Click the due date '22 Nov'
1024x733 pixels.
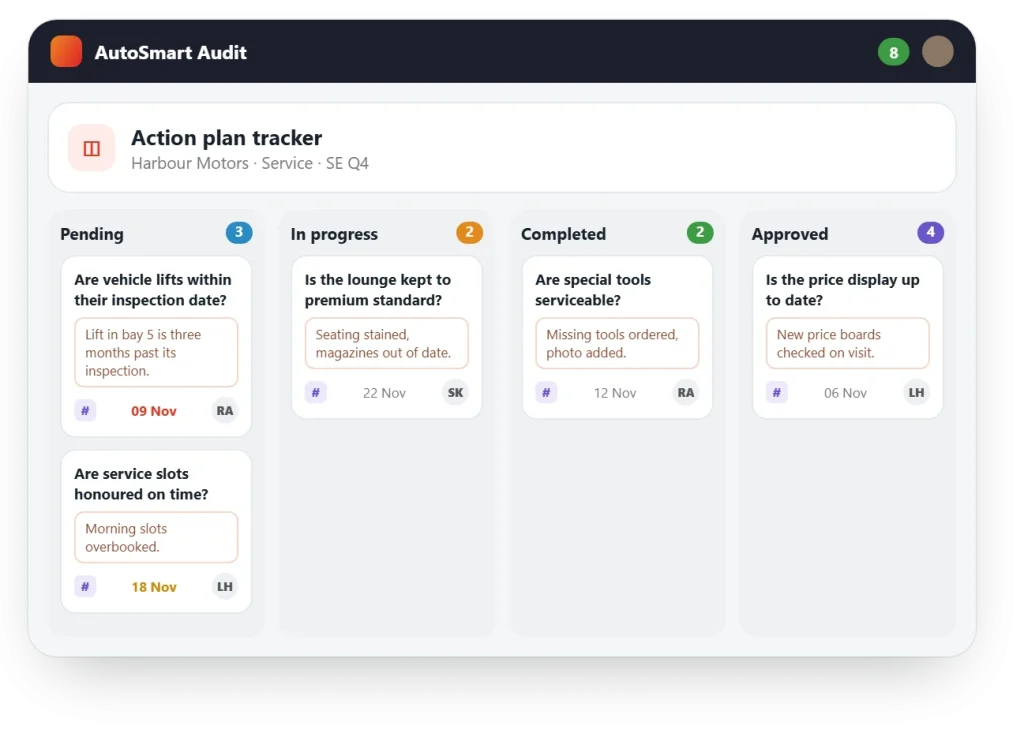[384, 393]
